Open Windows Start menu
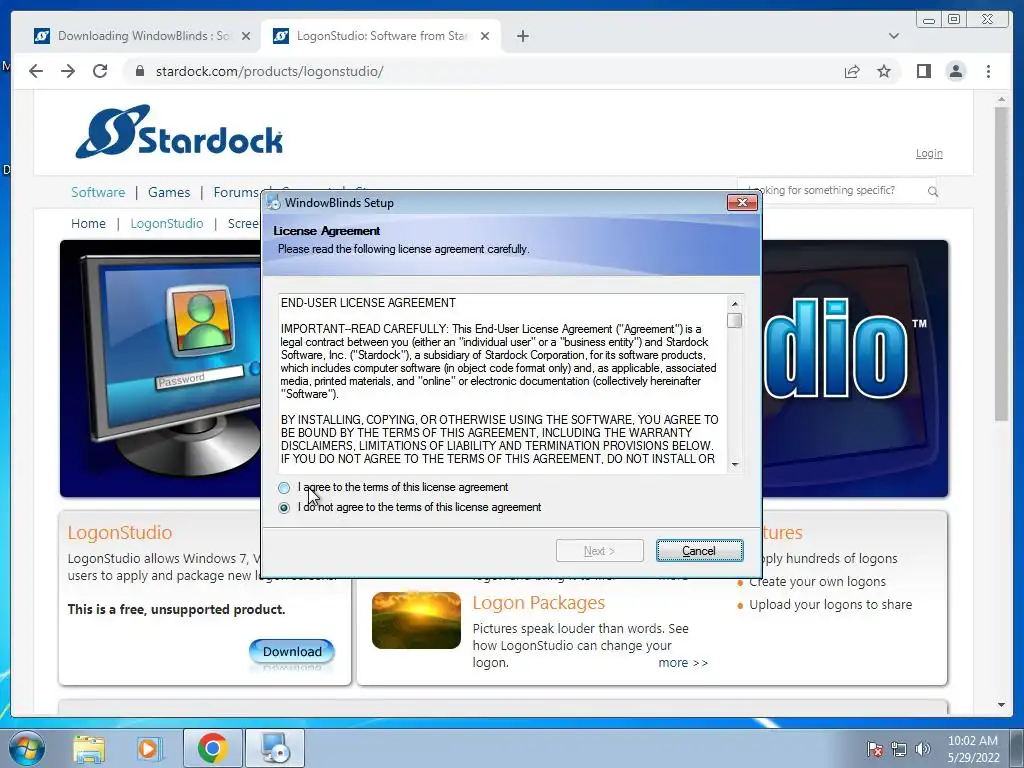The width and height of the screenshot is (1024, 768). (26, 748)
